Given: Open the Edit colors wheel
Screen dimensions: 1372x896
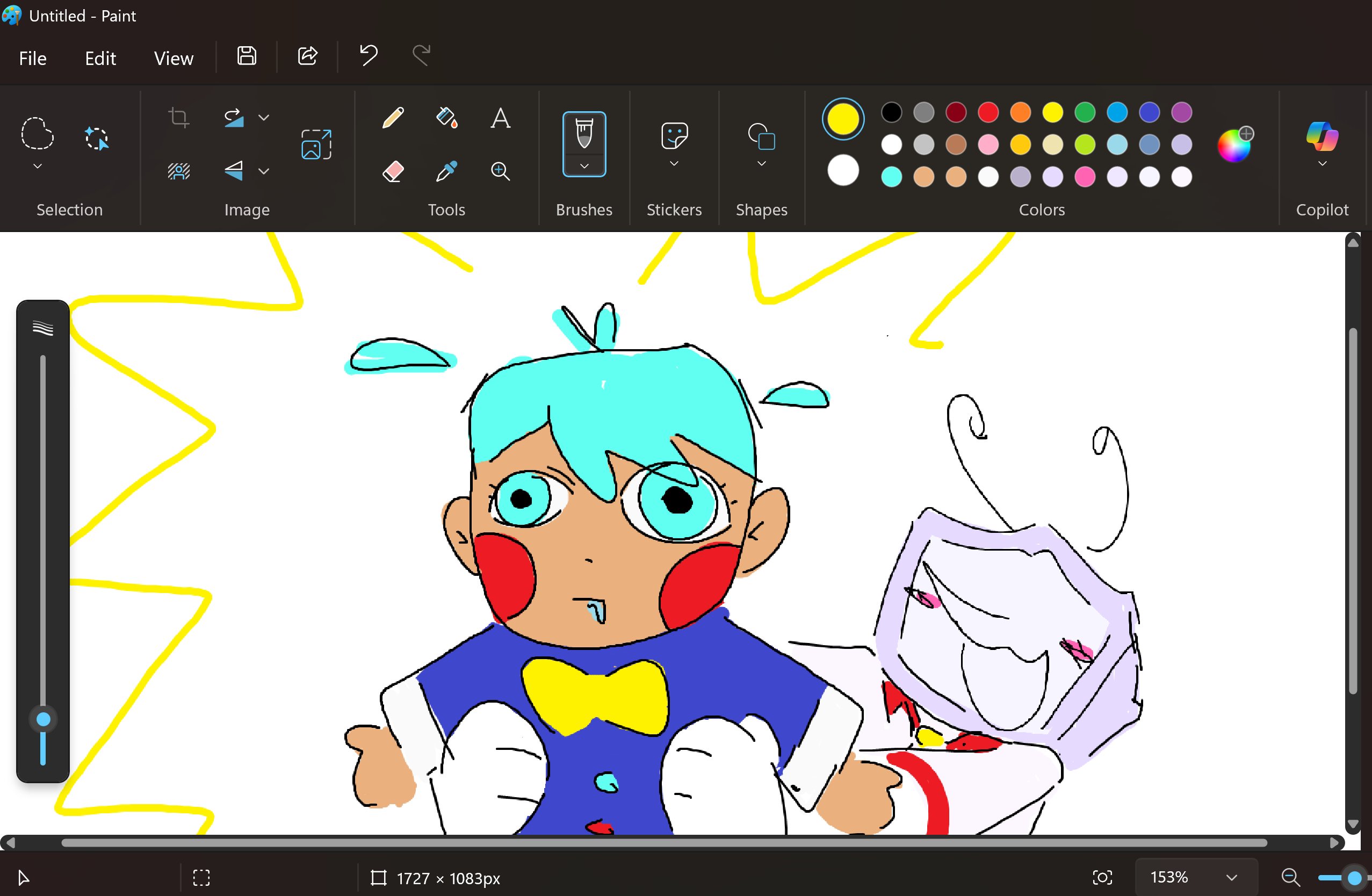Looking at the screenshot, I should click(1234, 144).
